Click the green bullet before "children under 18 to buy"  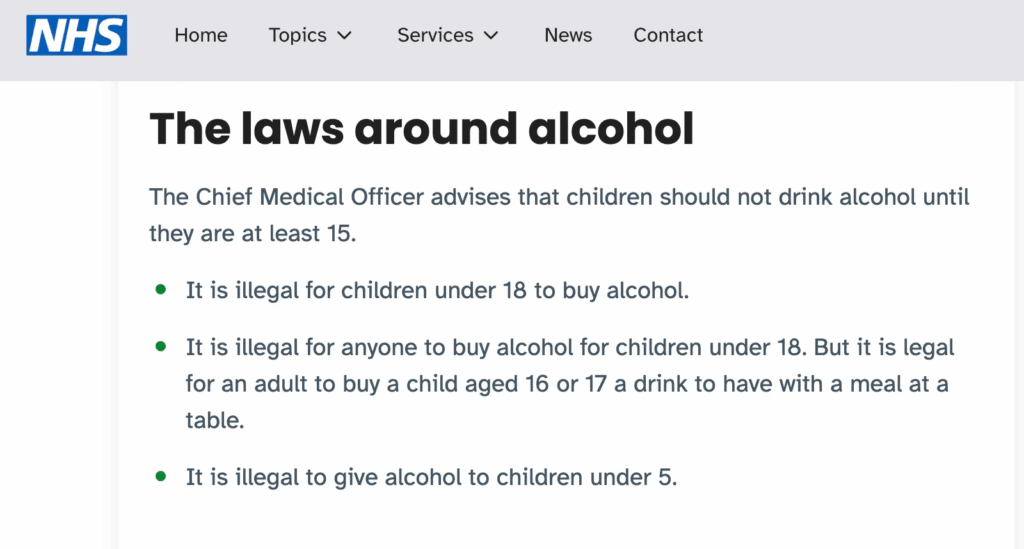coord(161,290)
